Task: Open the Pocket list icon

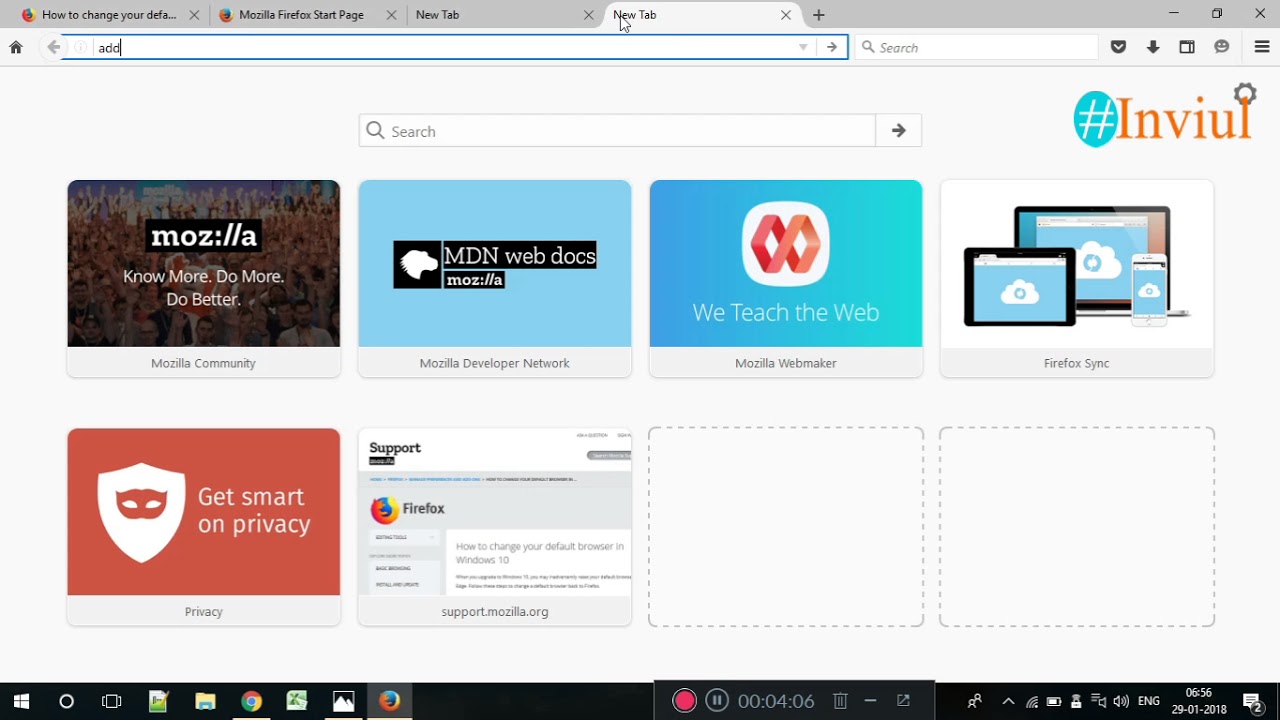Action: (x=1119, y=47)
